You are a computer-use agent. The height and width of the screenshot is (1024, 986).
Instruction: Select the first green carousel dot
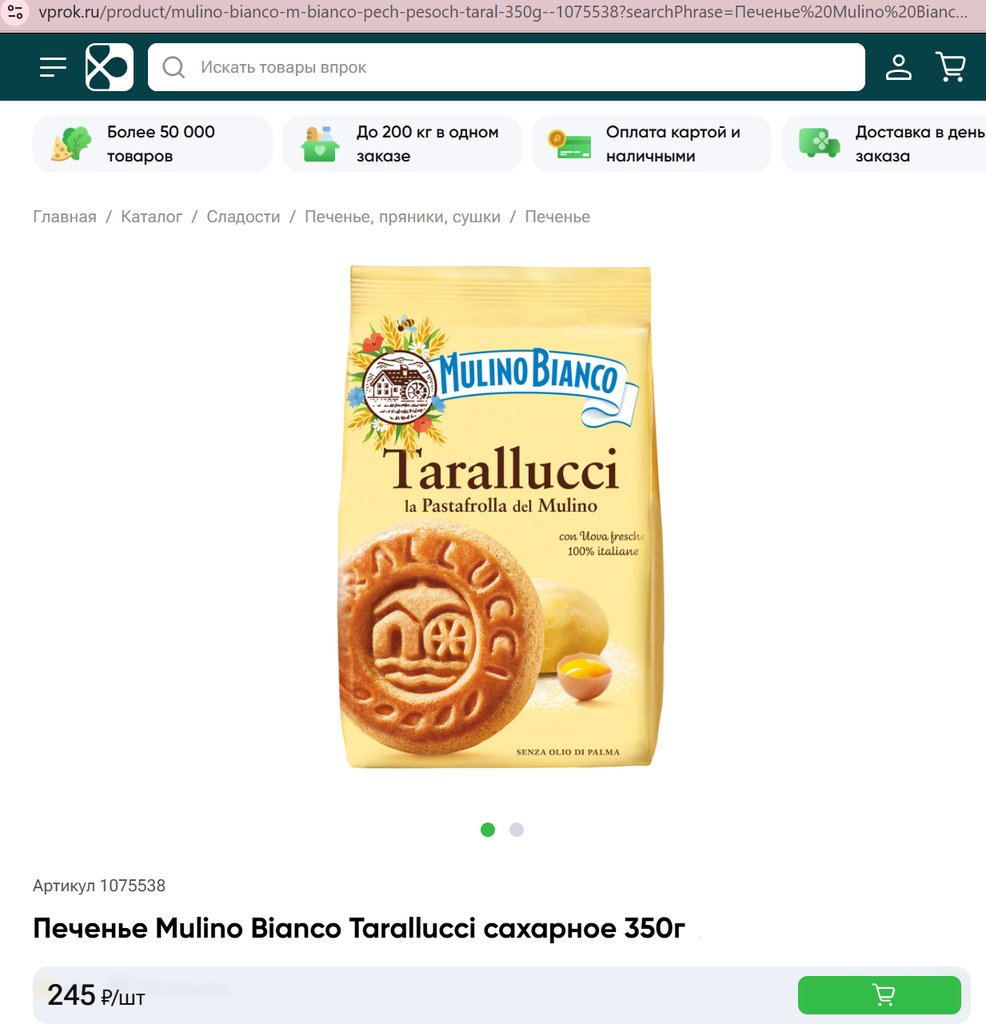click(488, 829)
